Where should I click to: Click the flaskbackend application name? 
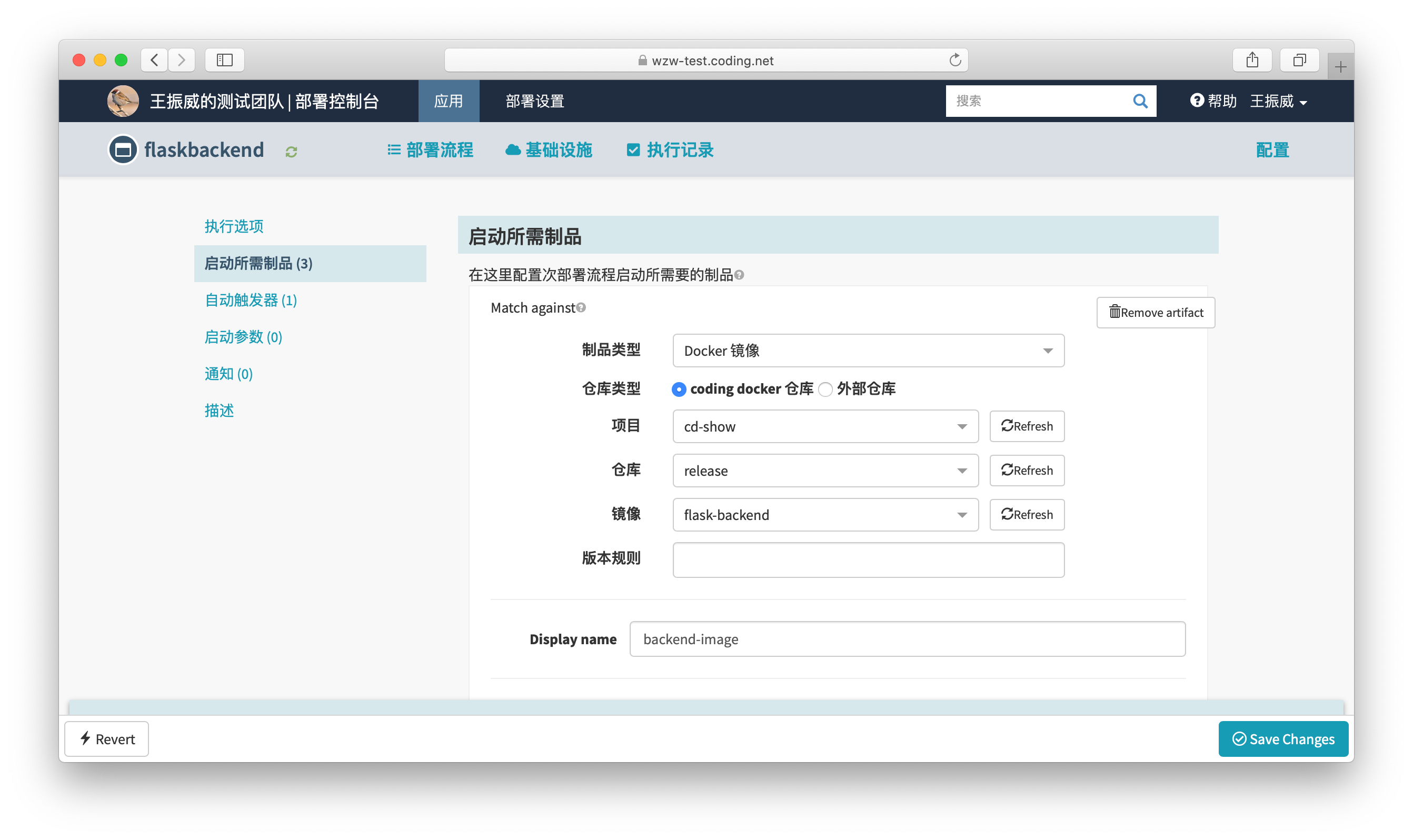[x=204, y=150]
